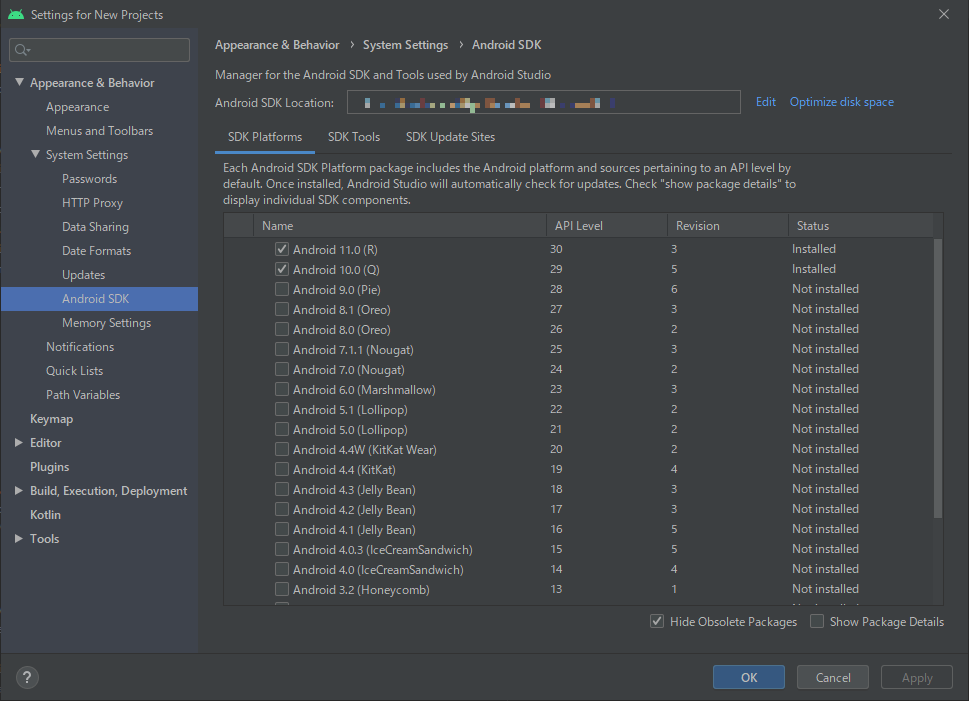Confirm settings with OK button
Image resolution: width=969 pixels, height=701 pixels.
749,678
